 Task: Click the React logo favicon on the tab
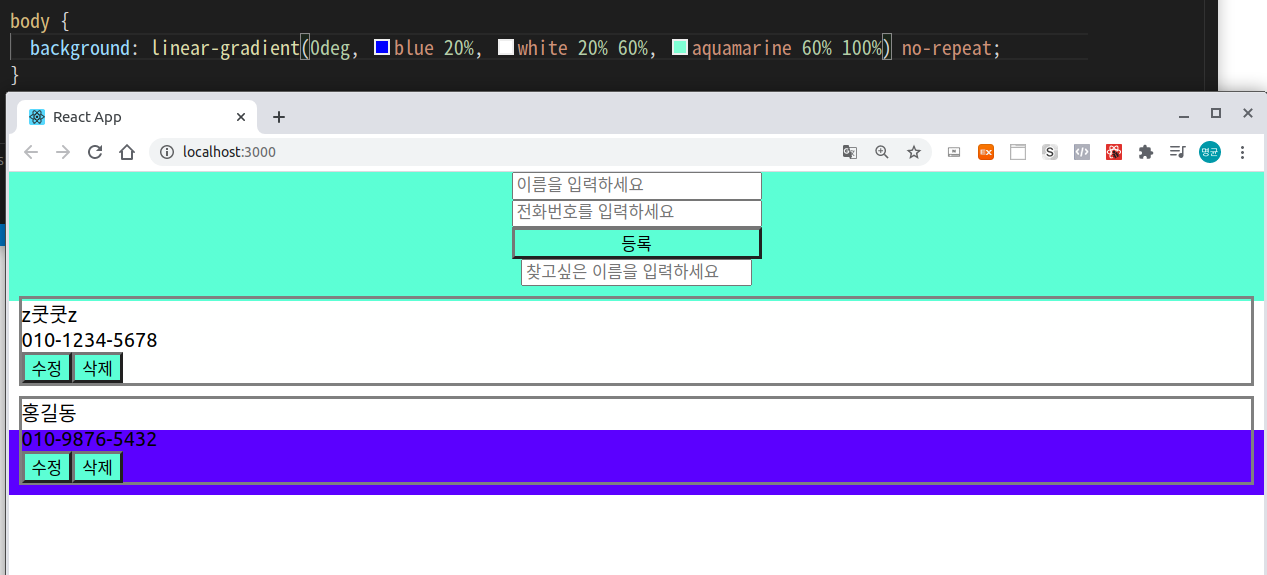pos(37,117)
